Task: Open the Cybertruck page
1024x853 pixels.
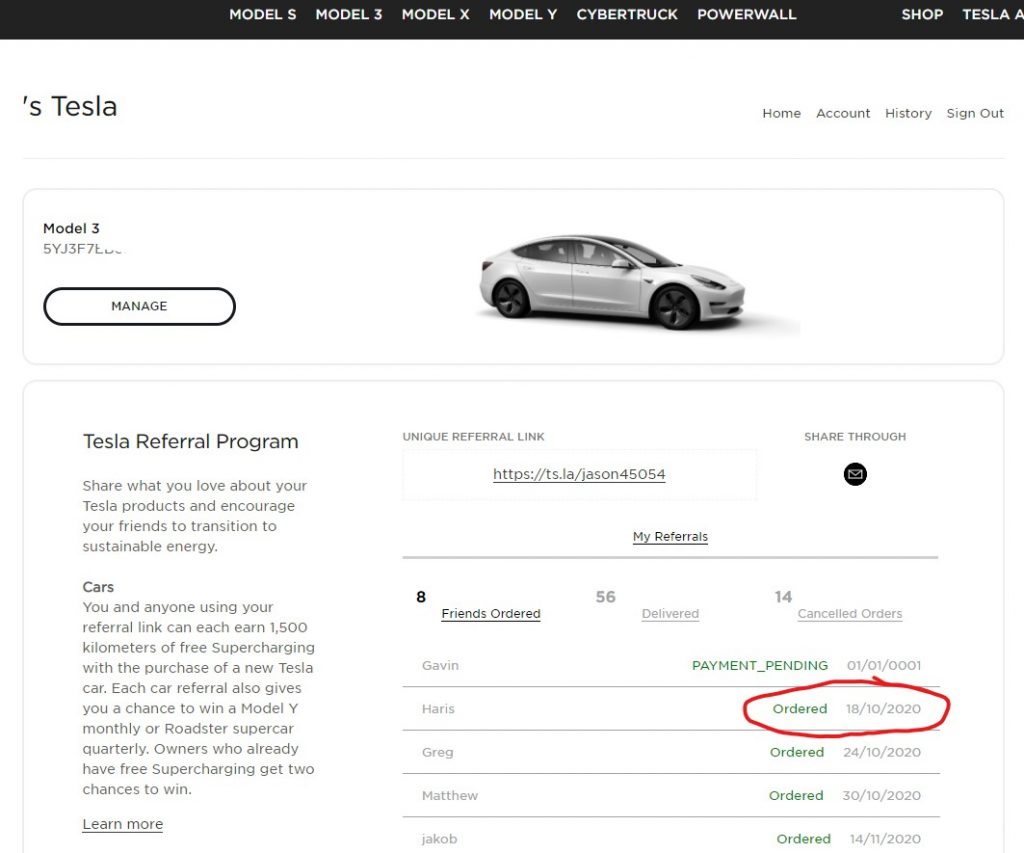Action: point(627,14)
